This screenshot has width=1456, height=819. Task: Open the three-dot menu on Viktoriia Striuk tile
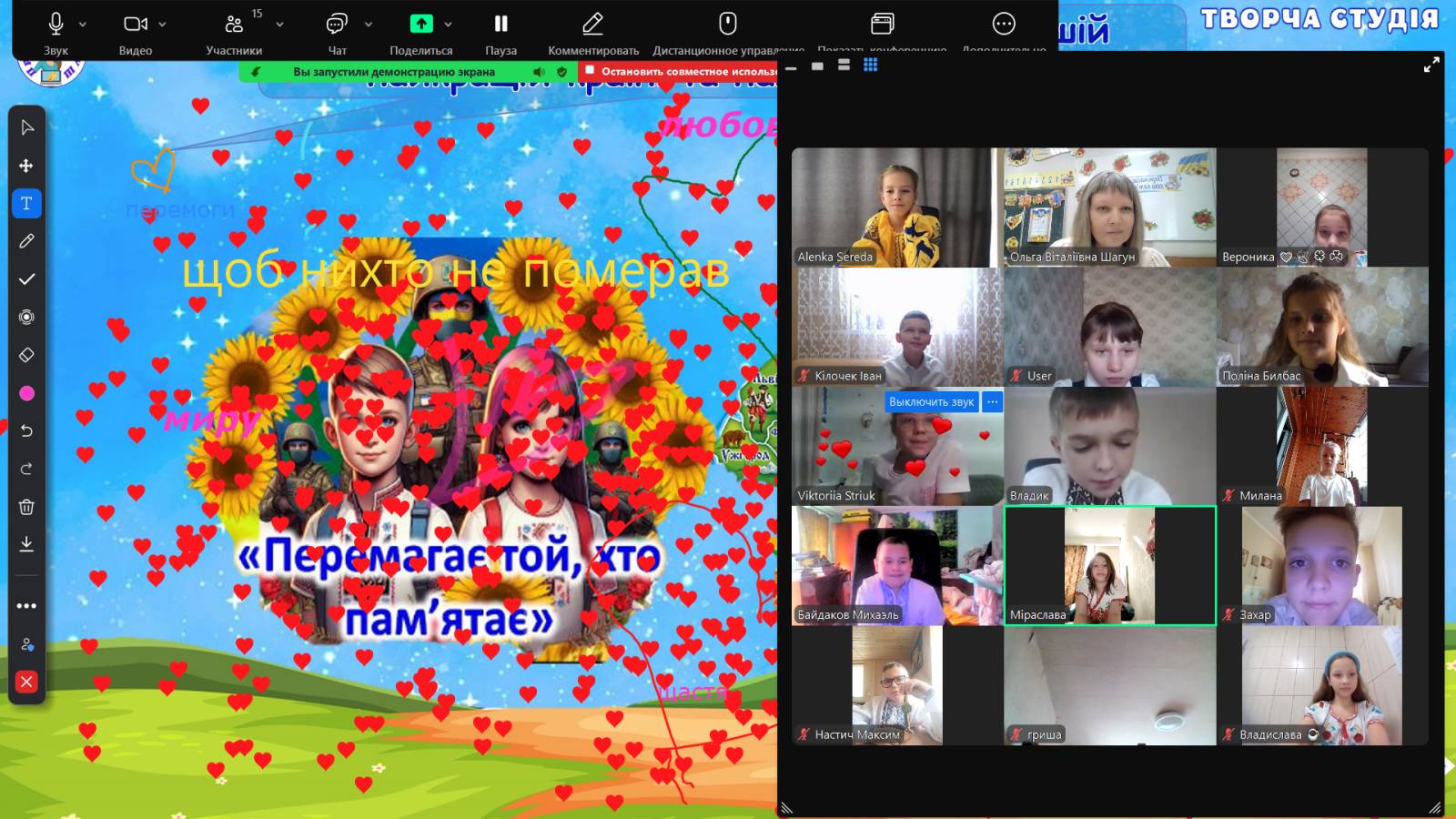[993, 401]
